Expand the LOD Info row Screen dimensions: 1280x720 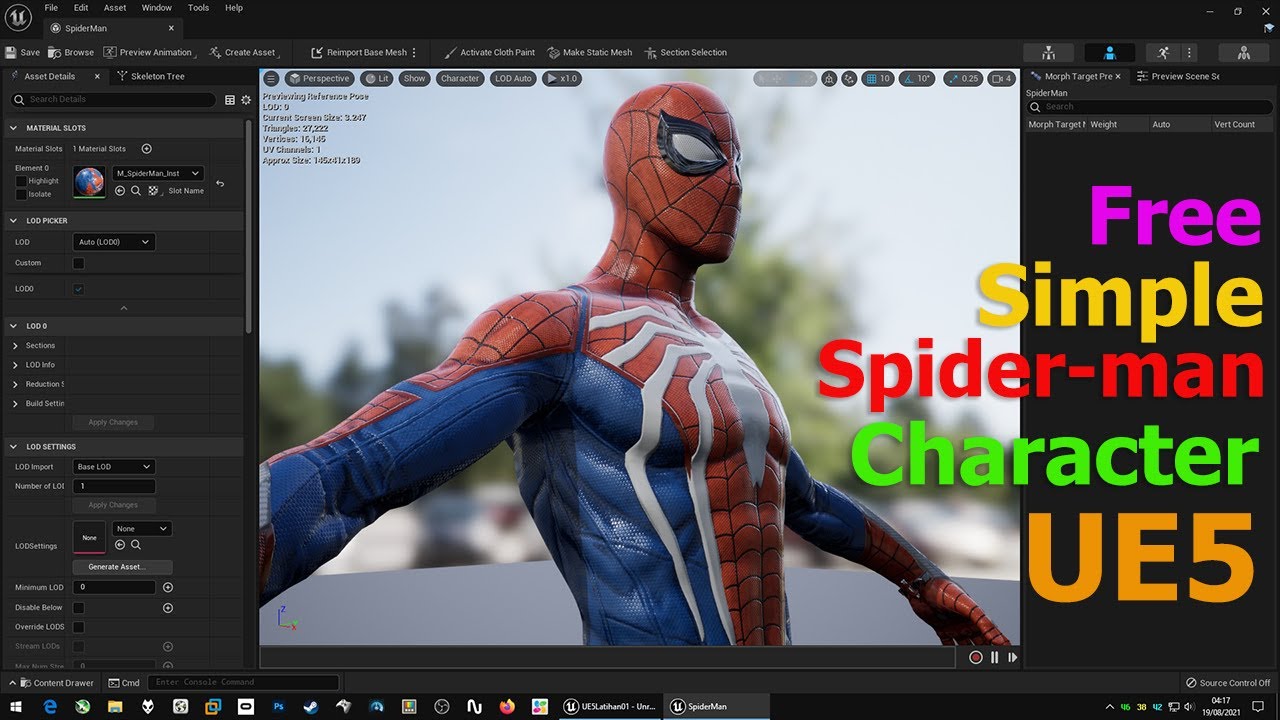15,365
